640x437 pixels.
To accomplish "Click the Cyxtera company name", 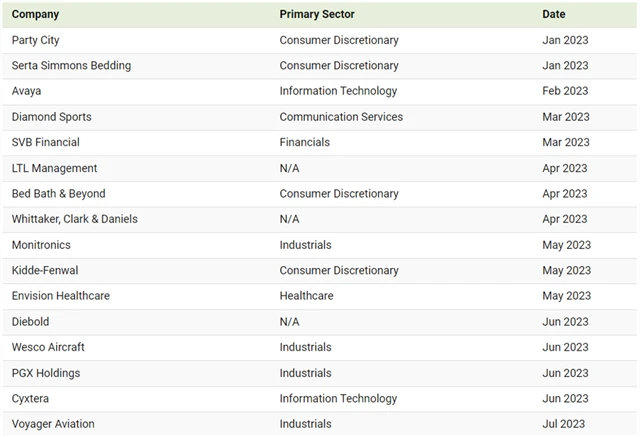I will click(x=31, y=398).
